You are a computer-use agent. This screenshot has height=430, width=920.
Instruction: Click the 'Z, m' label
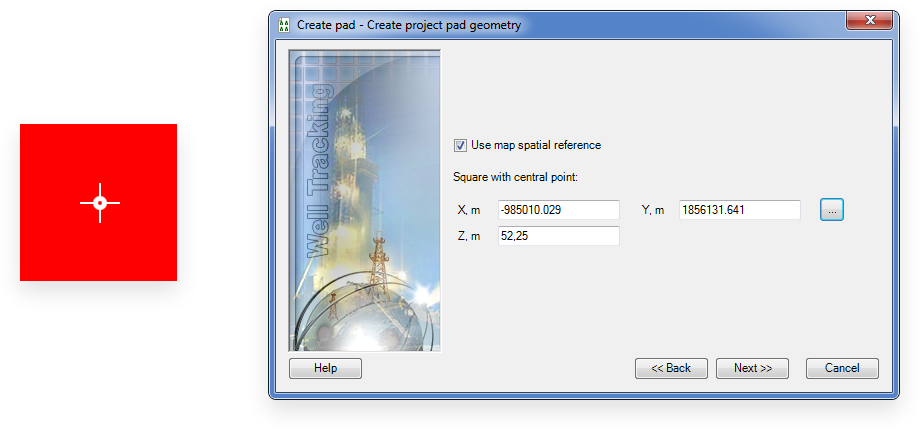pyautogui.click(x=468, y=236)
